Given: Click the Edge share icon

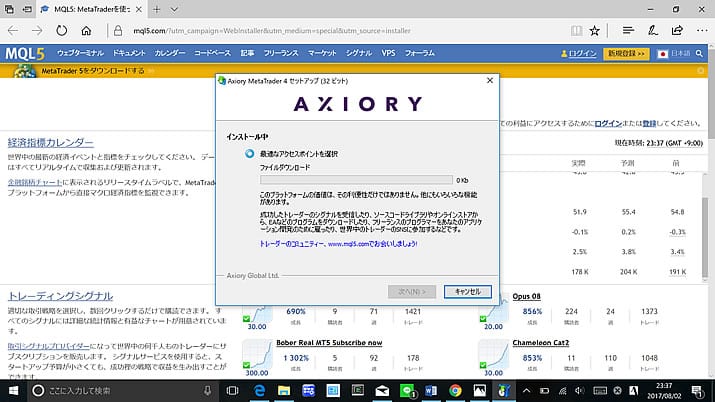Looking at the screenshot, I should [x=677, y=31].
